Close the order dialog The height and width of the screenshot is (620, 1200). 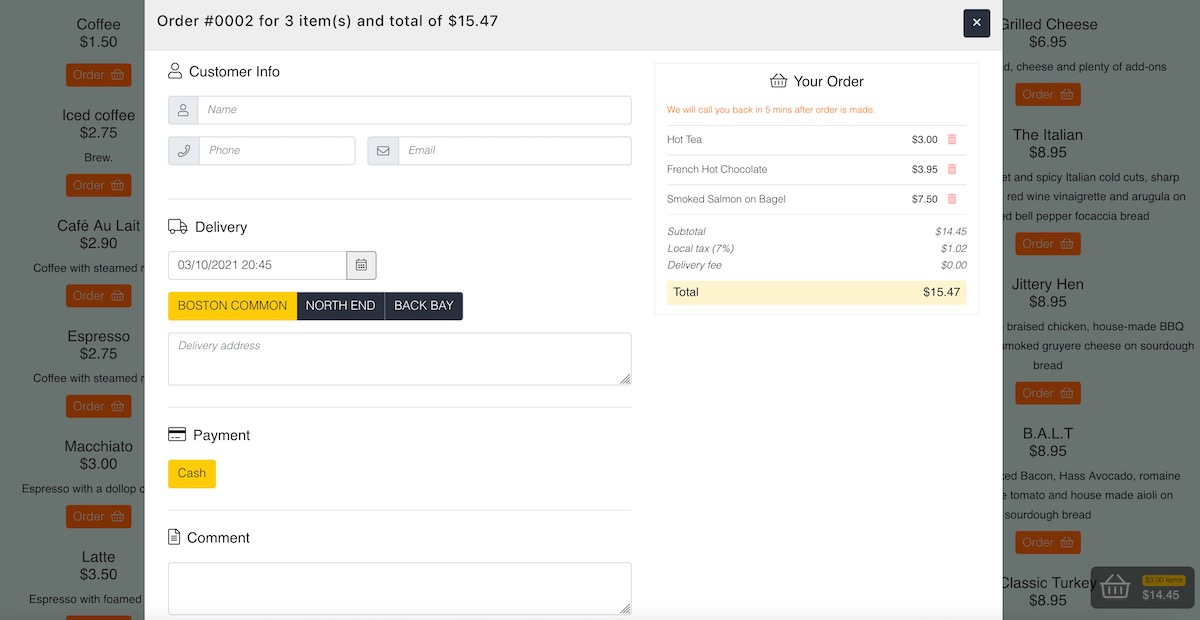(976, 23)
